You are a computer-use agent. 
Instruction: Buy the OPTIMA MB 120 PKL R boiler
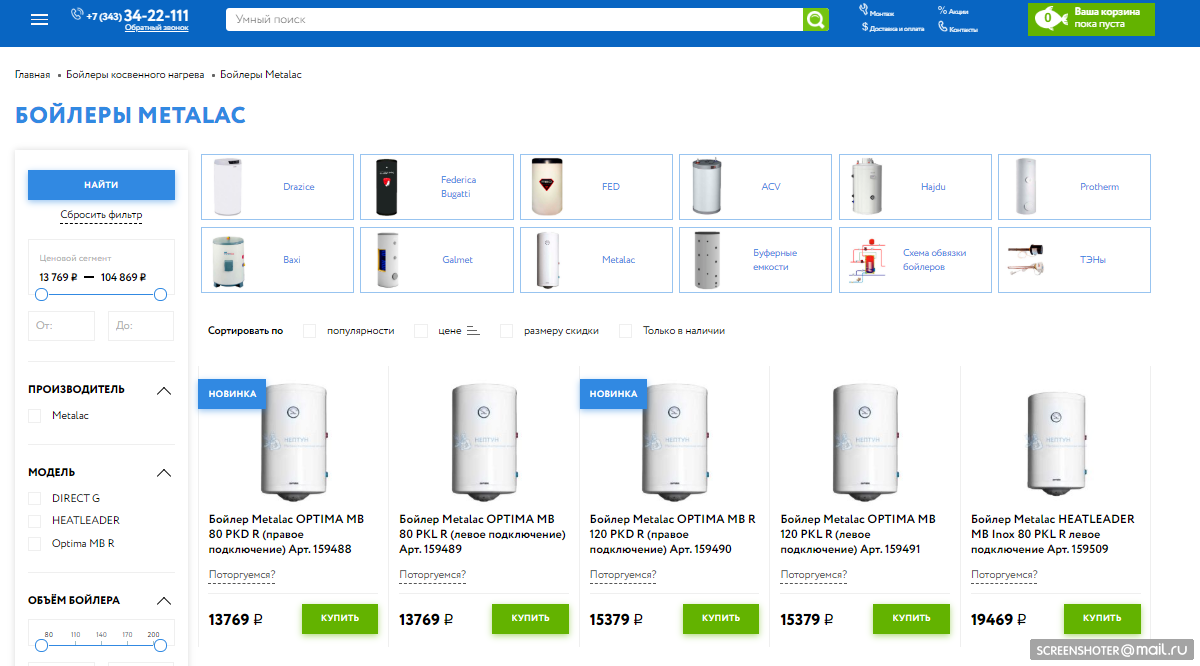tap(911, 618)
